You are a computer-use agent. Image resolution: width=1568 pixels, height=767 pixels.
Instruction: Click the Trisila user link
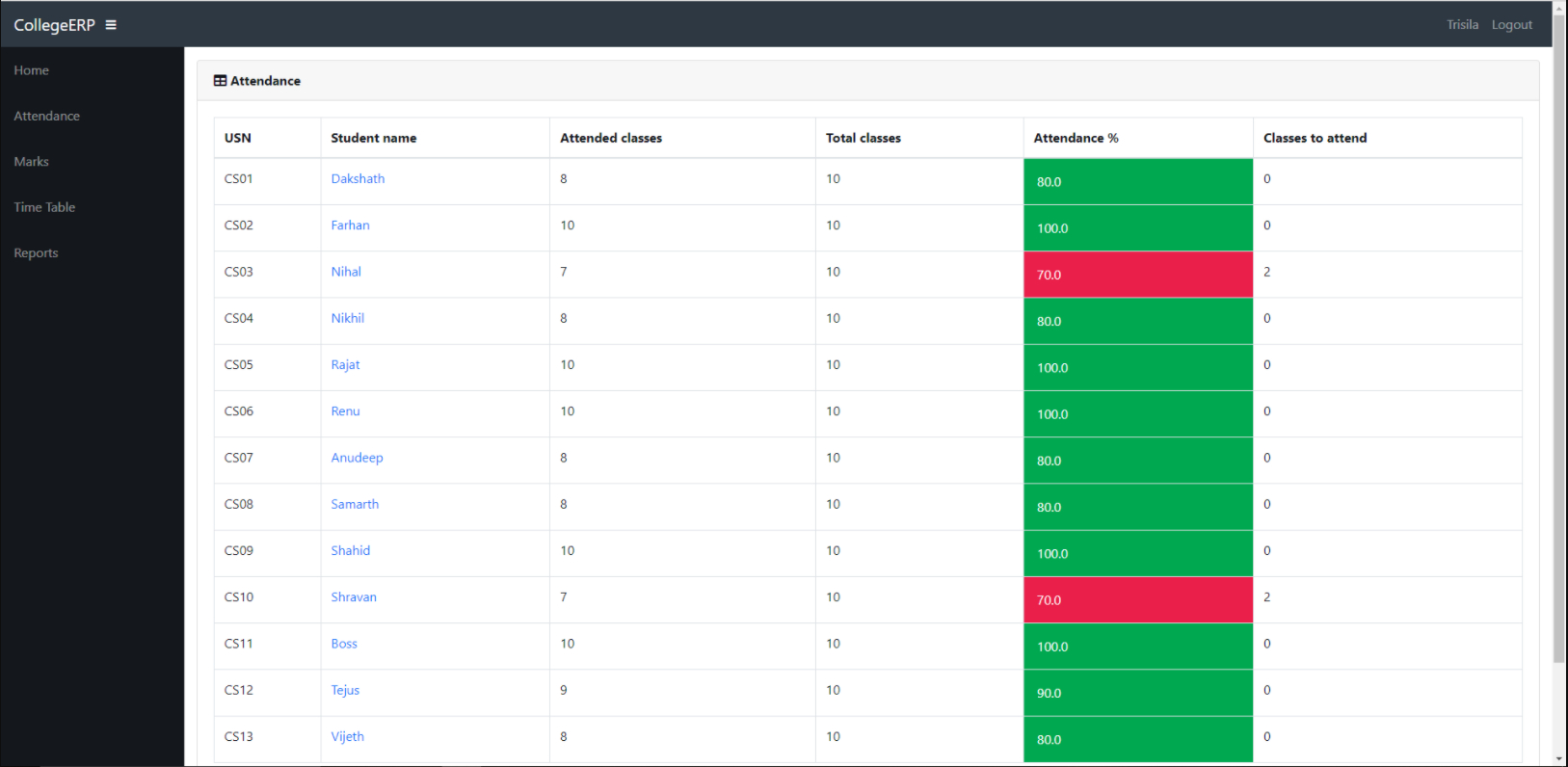click(1462, 25)
